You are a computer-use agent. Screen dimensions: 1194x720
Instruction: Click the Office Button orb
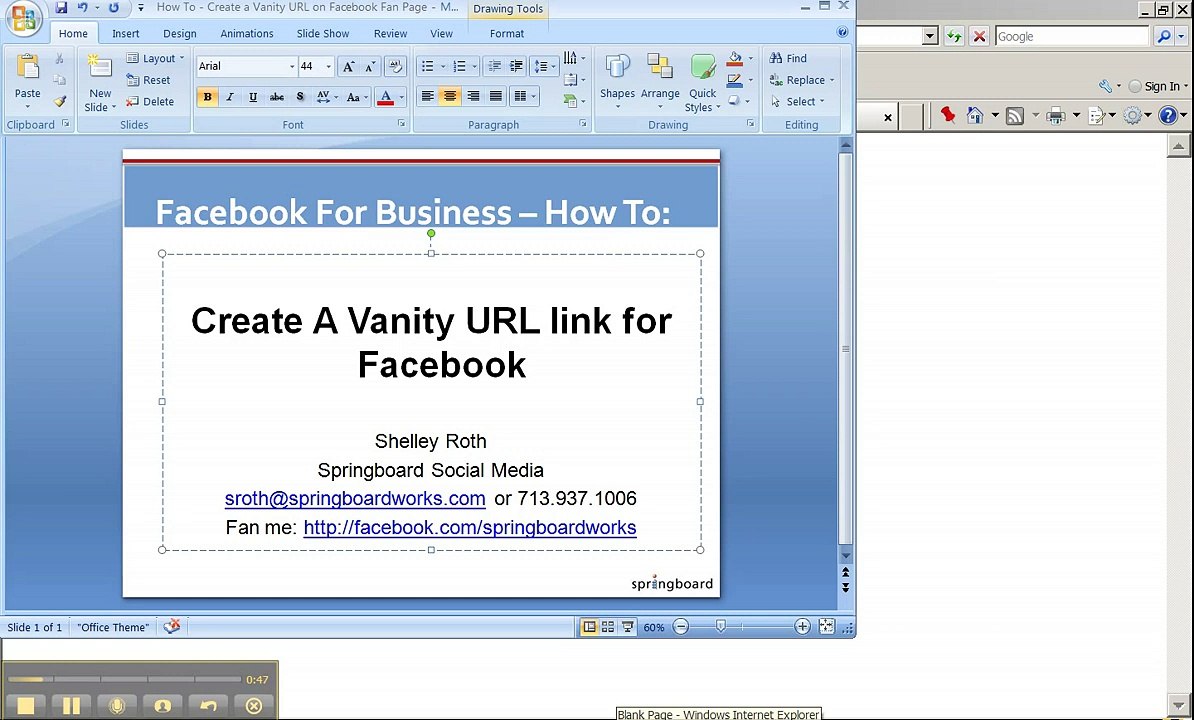pos(23,18)
